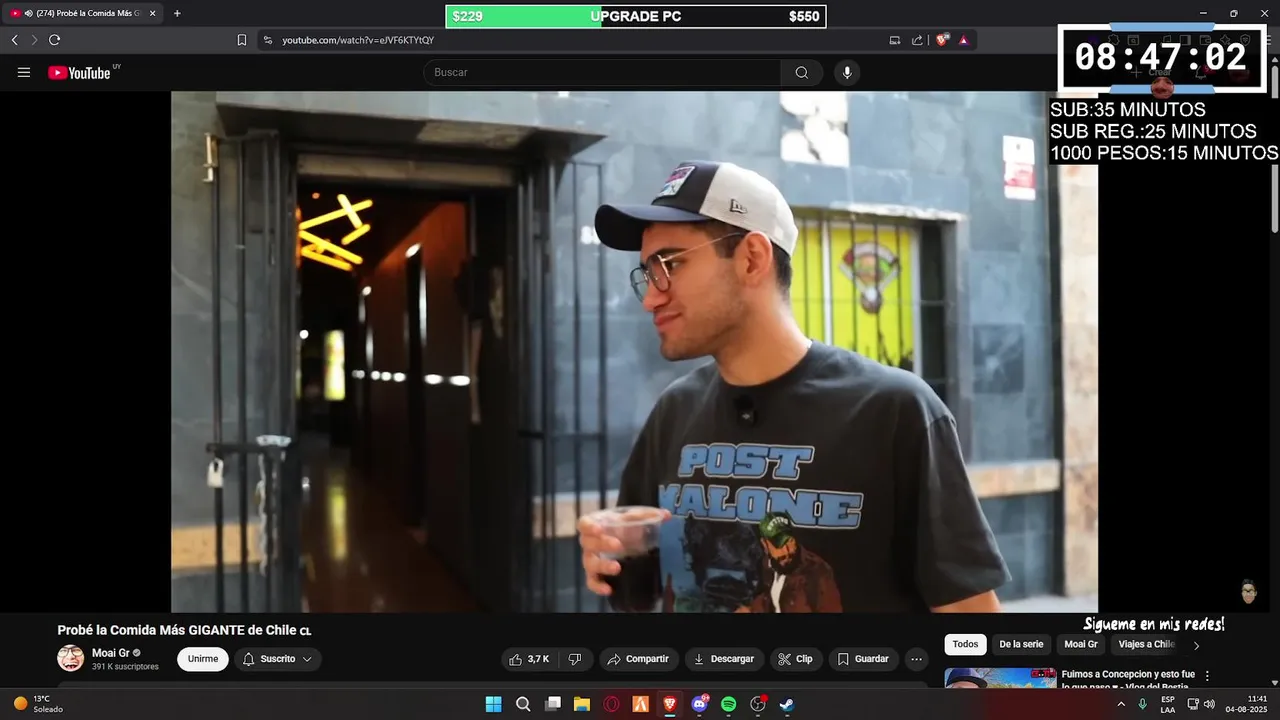Expand the Suscrito notification dropdown
The width and height of the screenshot is (1280, 720).
click(277, 659)
